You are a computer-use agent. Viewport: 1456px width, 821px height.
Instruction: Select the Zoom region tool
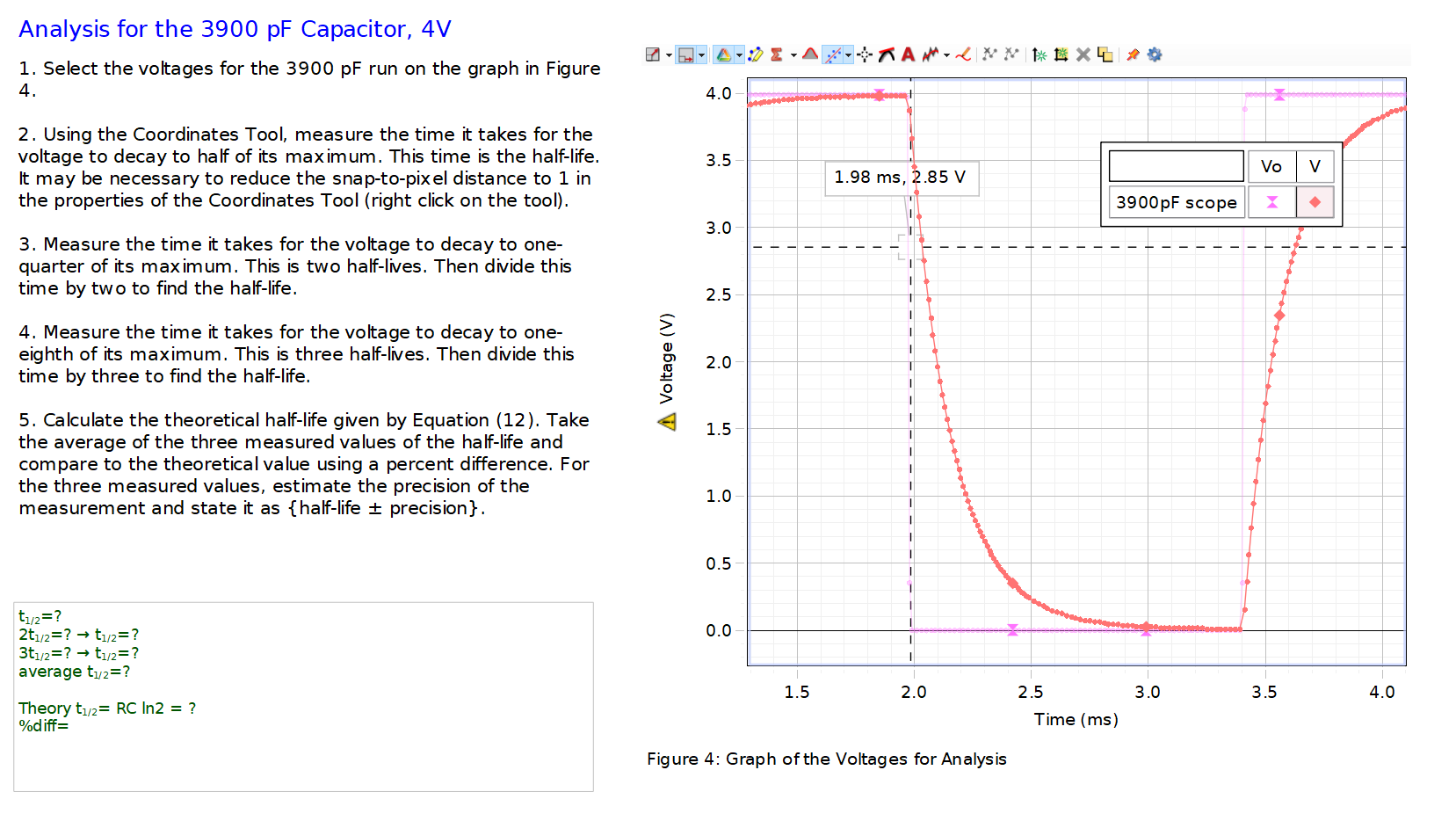(x=687, y=54)
